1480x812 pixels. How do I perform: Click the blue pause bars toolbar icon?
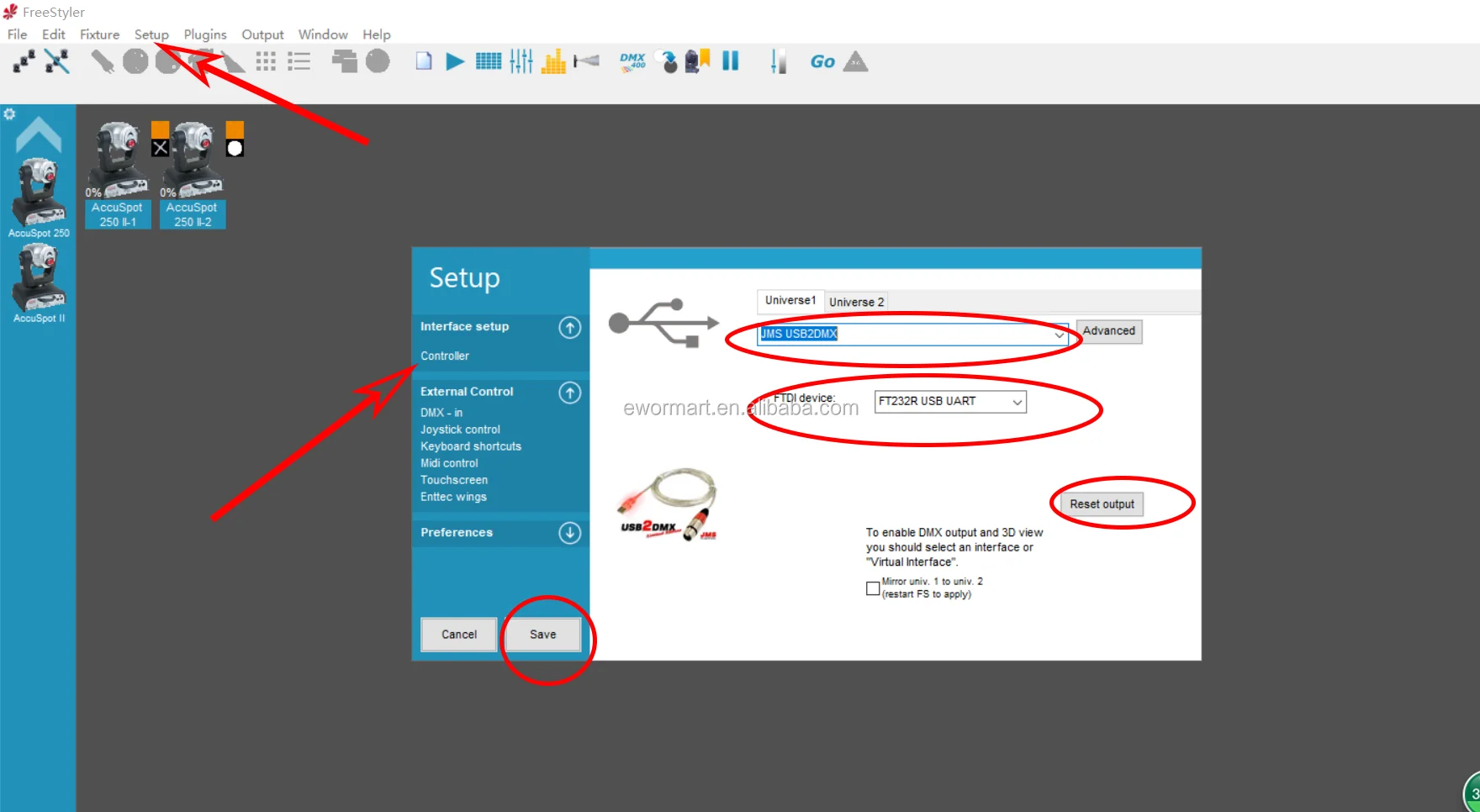tap(730, 61)
